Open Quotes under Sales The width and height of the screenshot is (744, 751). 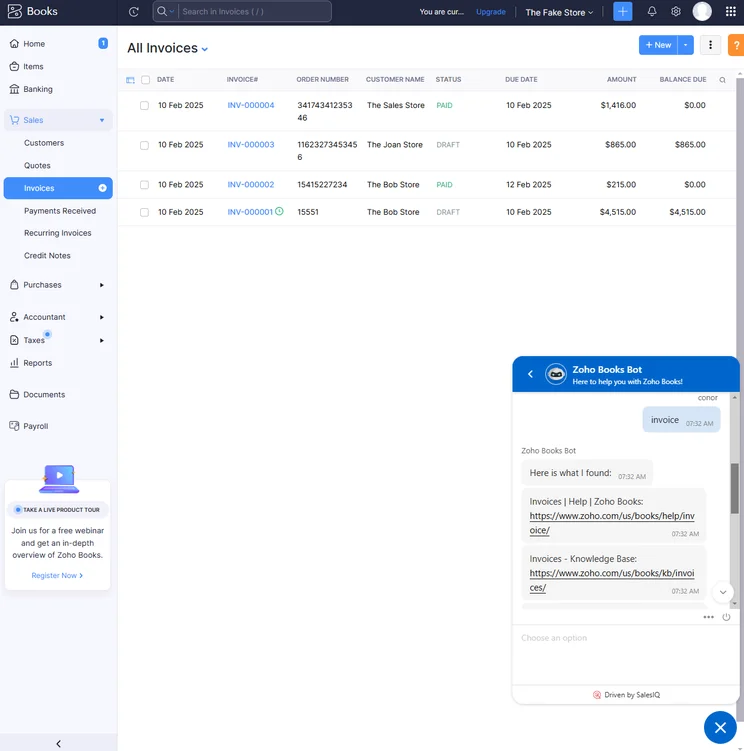37,165
